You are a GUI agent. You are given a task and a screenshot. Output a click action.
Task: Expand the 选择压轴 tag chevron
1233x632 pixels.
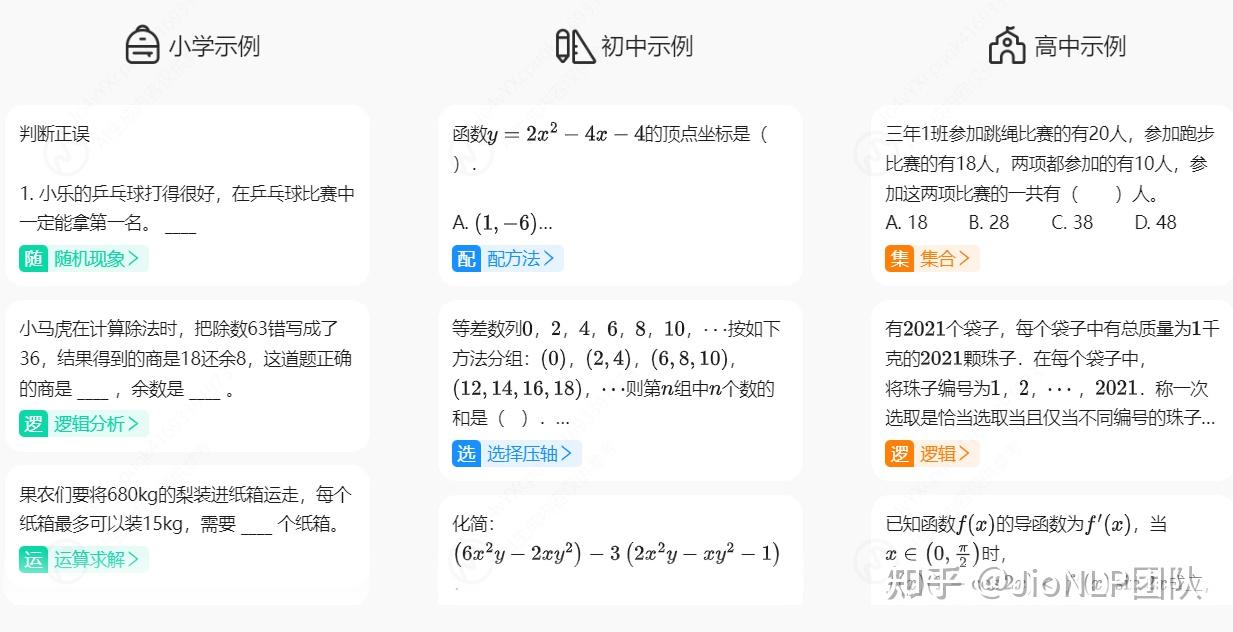pos(567,454)
